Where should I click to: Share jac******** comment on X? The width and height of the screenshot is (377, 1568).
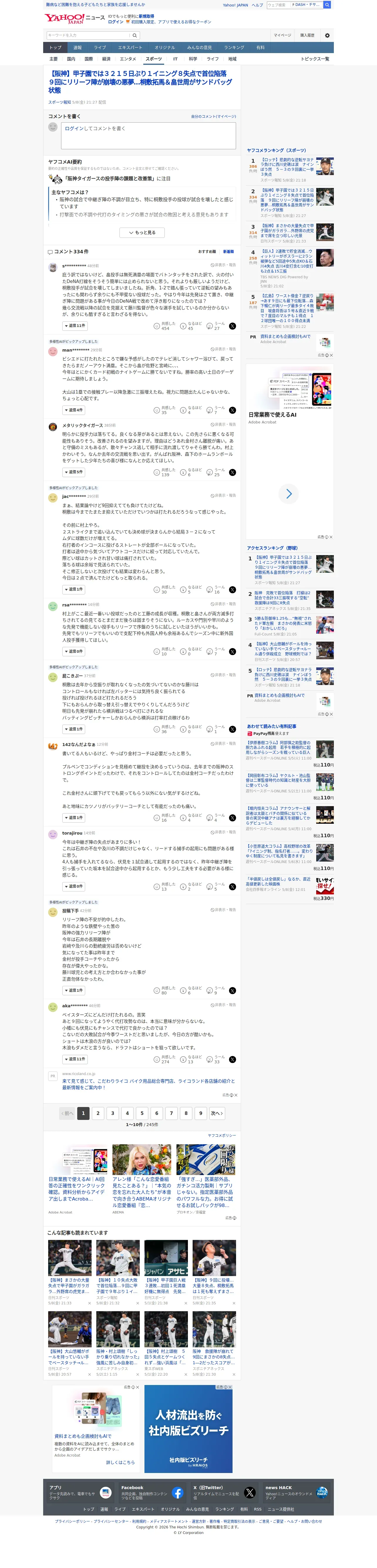pos(232,590)
